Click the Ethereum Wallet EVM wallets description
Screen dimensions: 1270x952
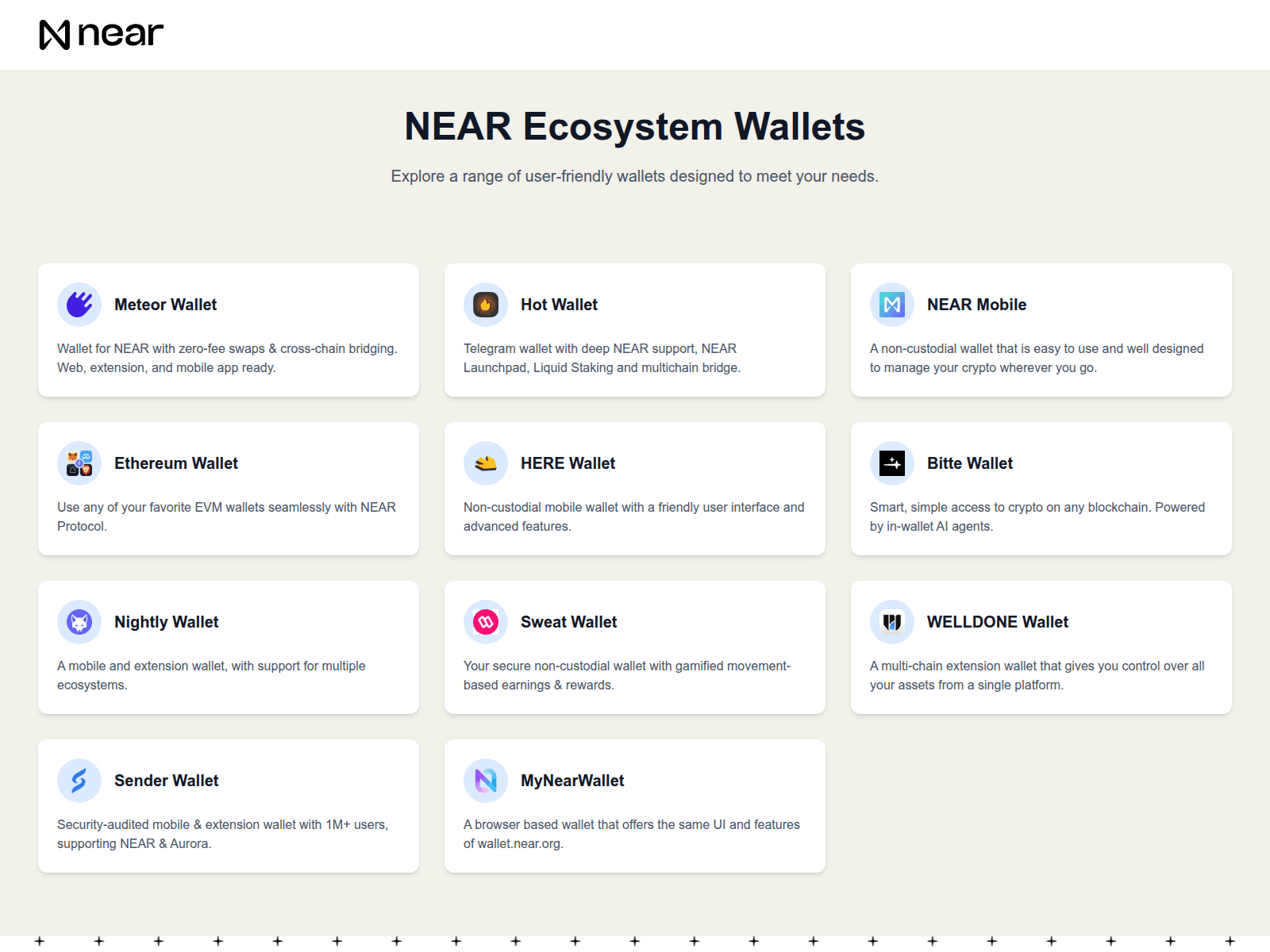(226, 516)
